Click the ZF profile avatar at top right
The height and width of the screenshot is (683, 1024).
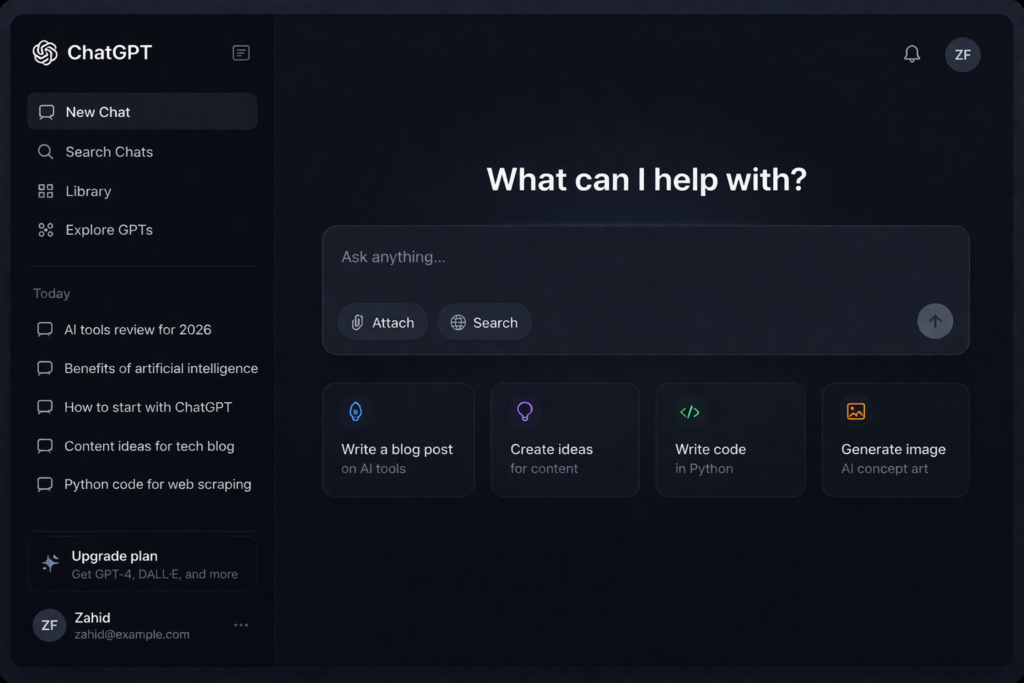(x=962, y=55)
